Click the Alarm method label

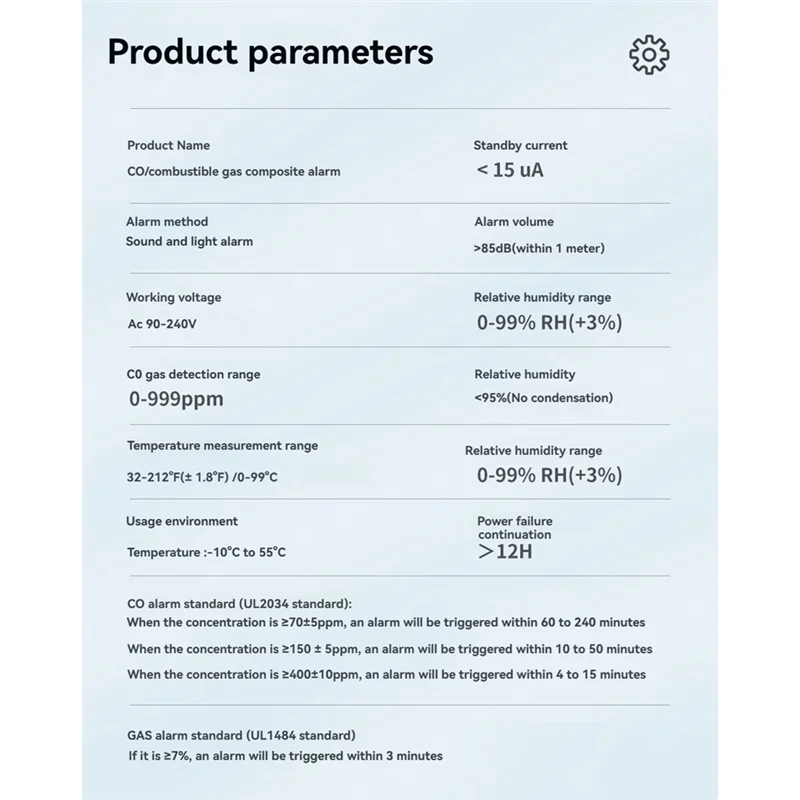(x=167, y=222)
